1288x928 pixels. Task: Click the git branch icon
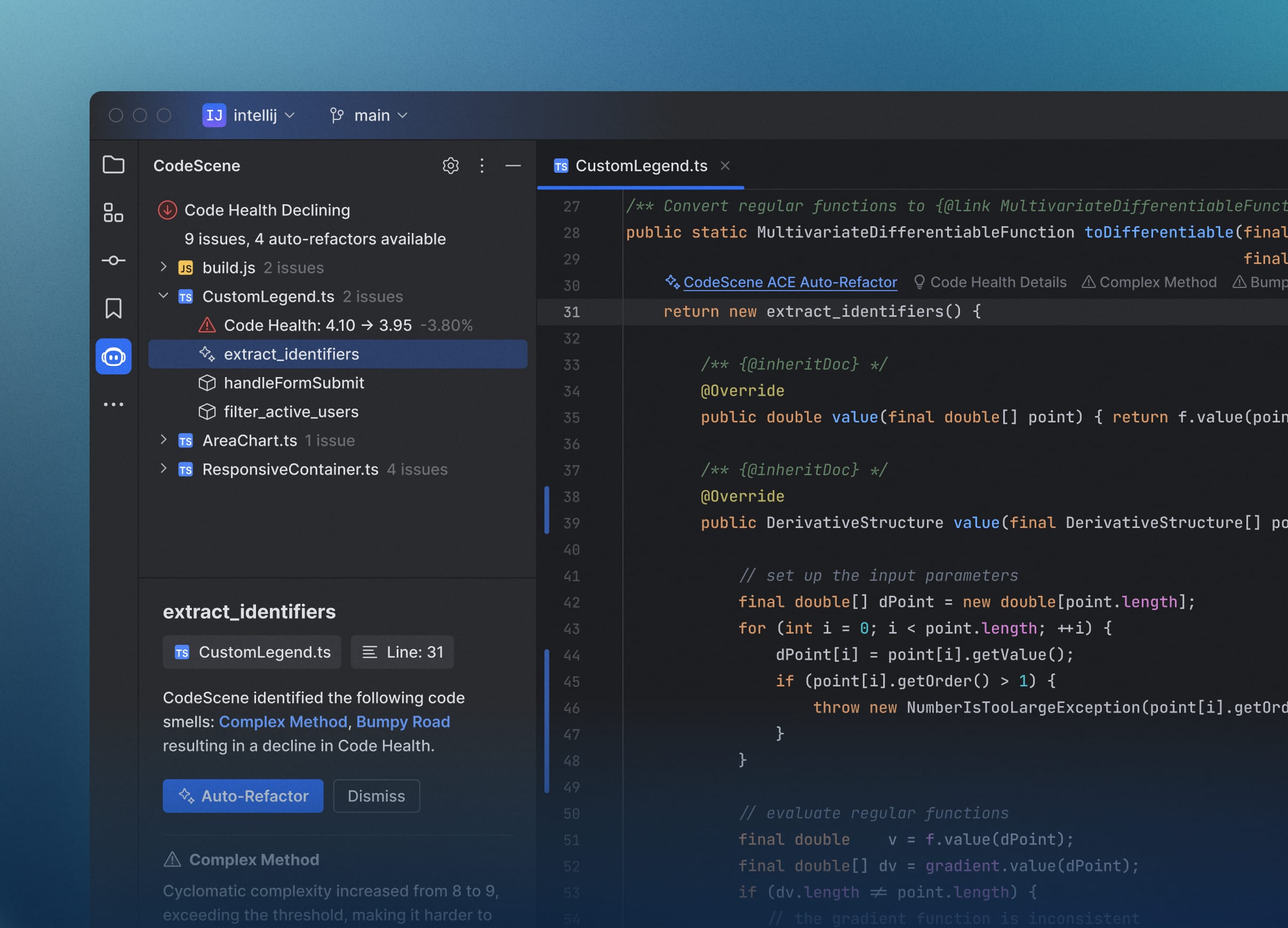pyautogui.click(x=337, y=115)
